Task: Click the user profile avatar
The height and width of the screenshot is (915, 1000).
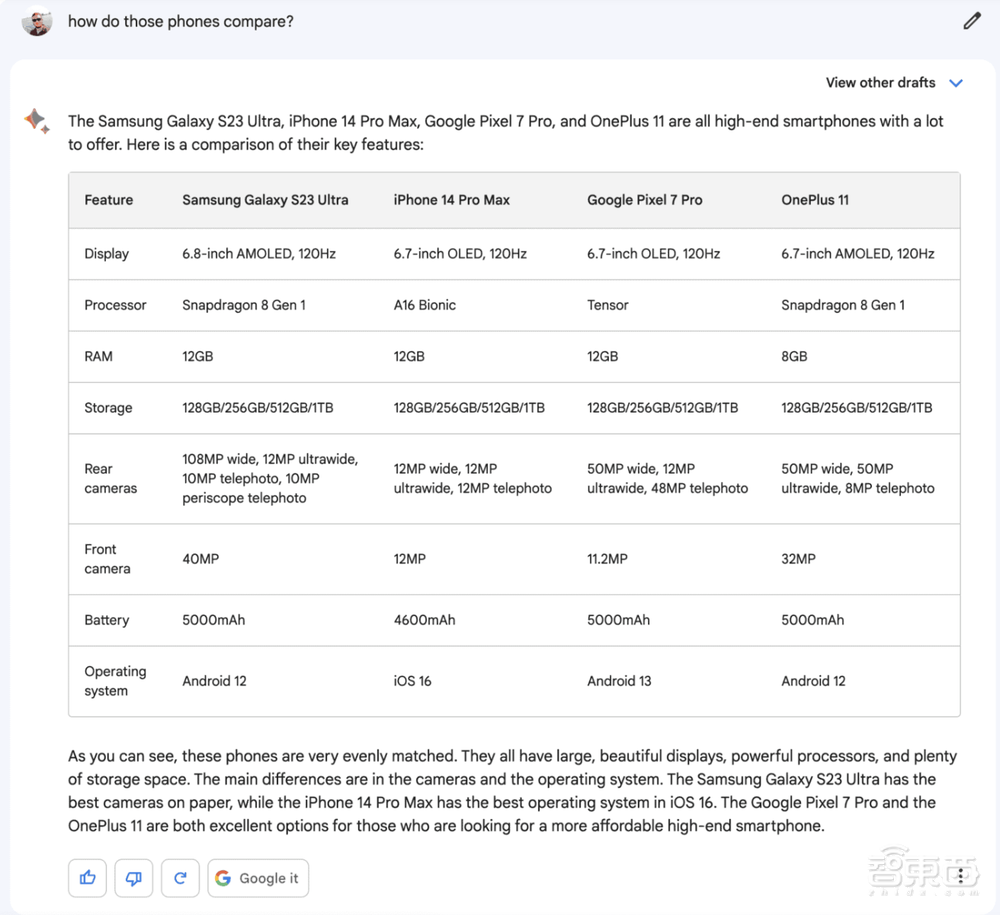Action: coord(37,21)
